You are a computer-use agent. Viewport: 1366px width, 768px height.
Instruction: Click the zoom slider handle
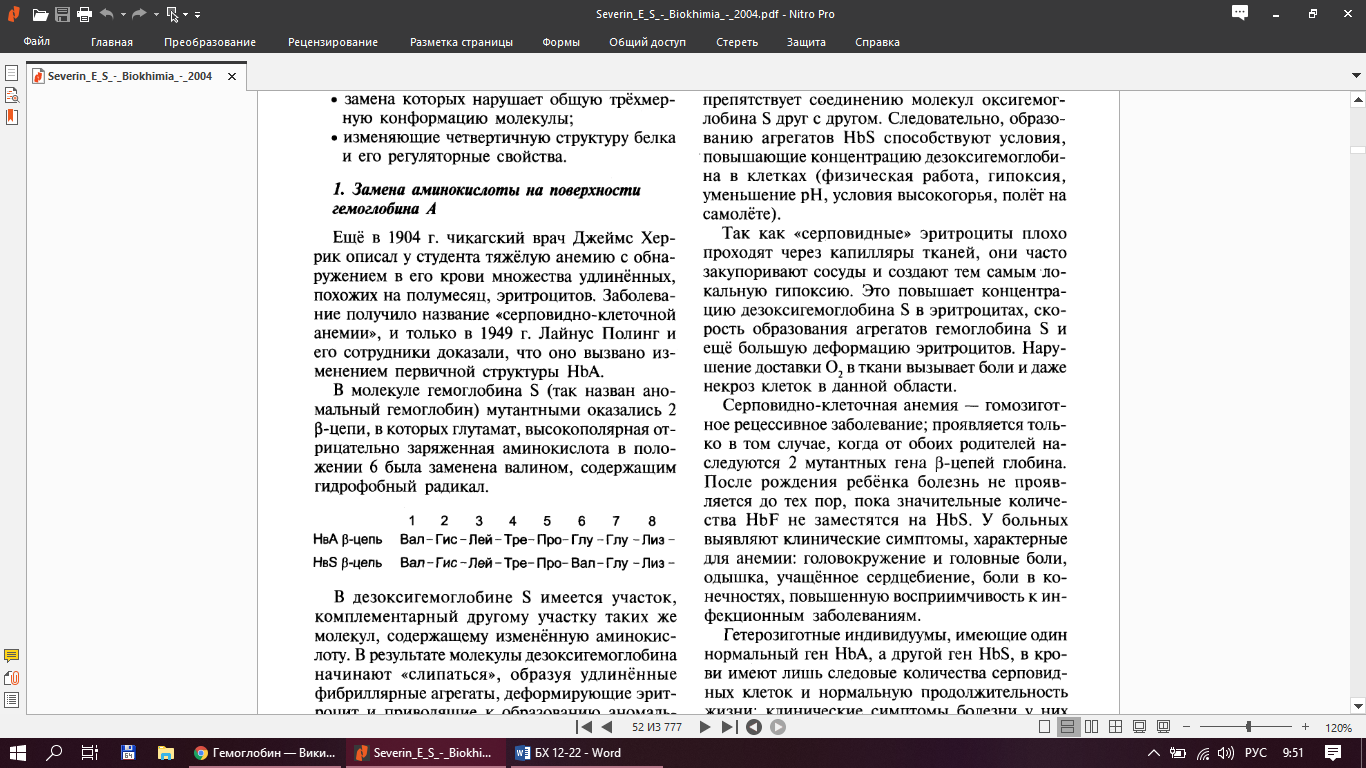coord(1248,727)
